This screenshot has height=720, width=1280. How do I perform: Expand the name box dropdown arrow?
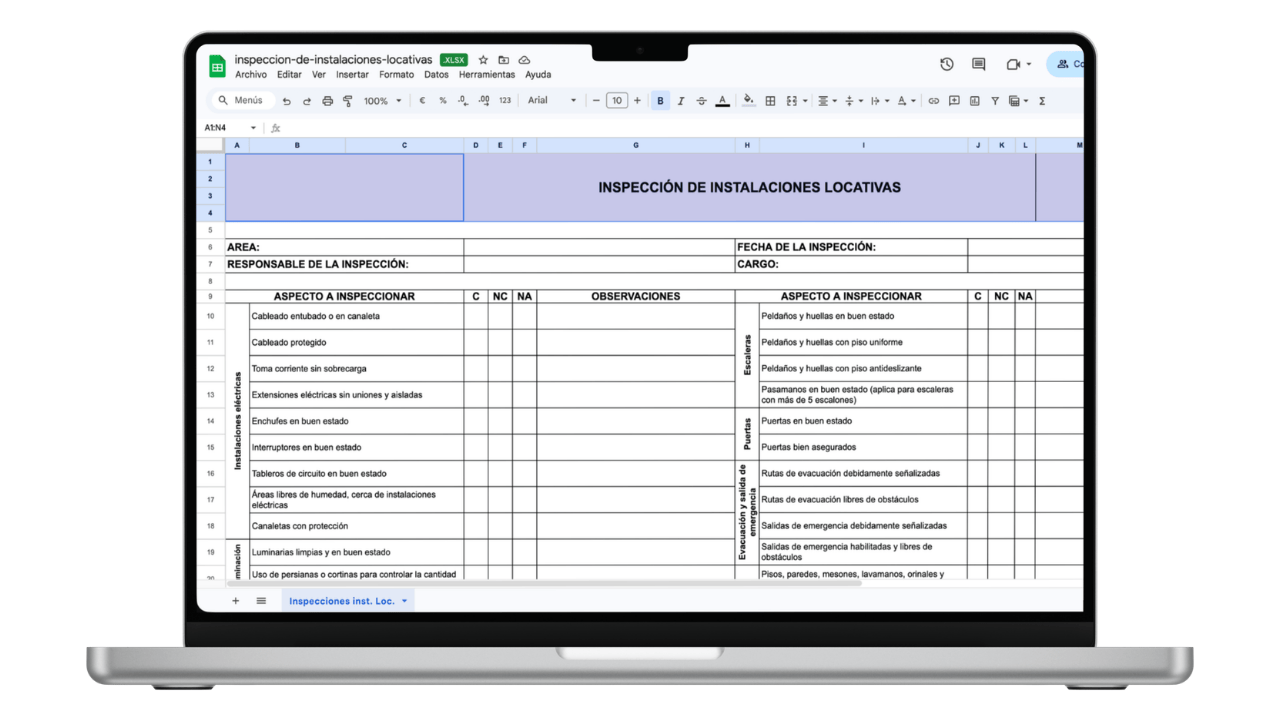[253, 128]
